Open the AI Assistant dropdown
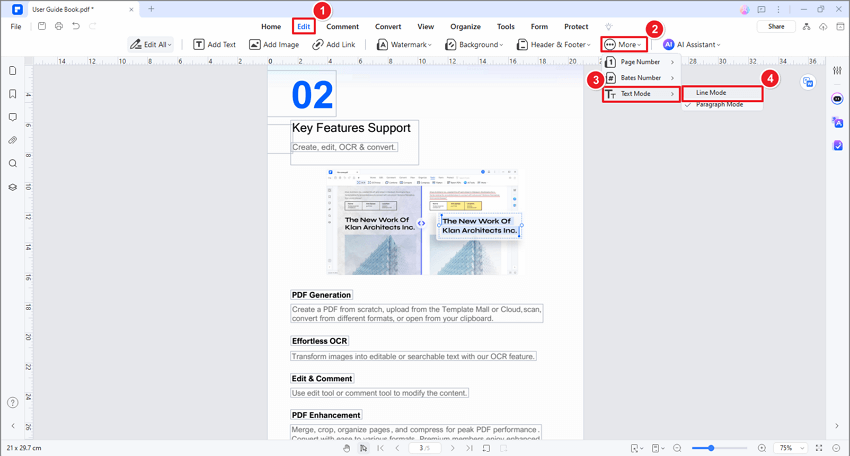 tap(692, 44)
